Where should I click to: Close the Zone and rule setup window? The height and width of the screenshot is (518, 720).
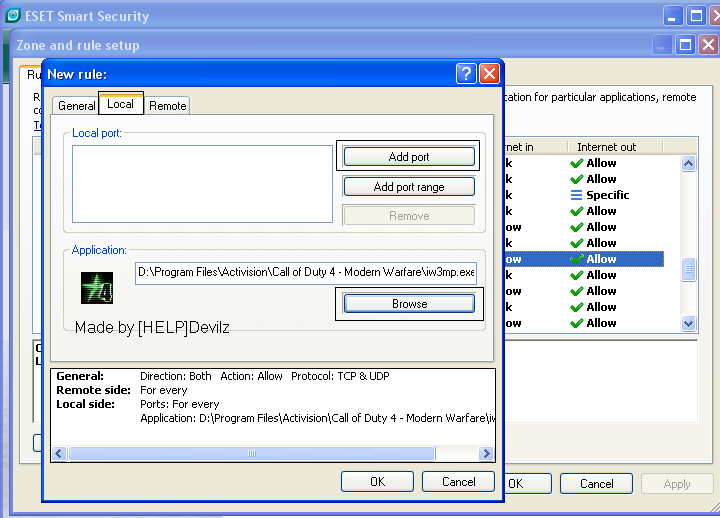(709, 45)
